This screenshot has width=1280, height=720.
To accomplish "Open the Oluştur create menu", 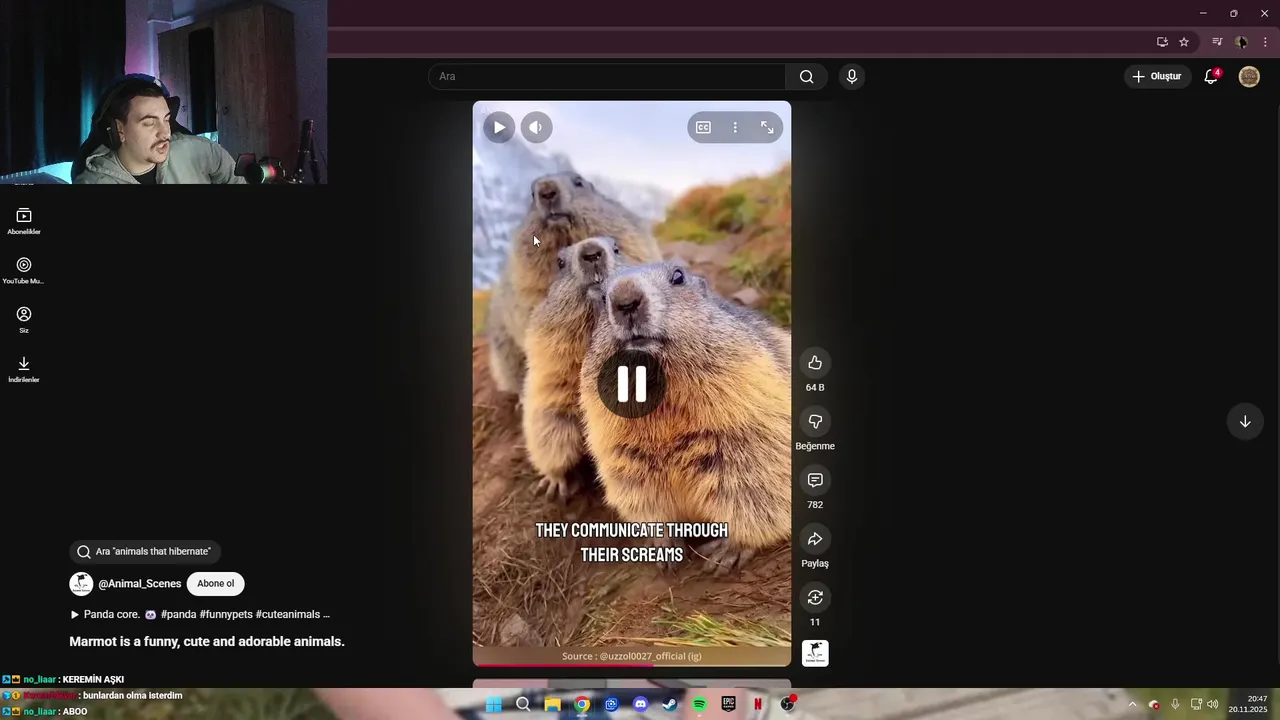I will click(1157, 76).
